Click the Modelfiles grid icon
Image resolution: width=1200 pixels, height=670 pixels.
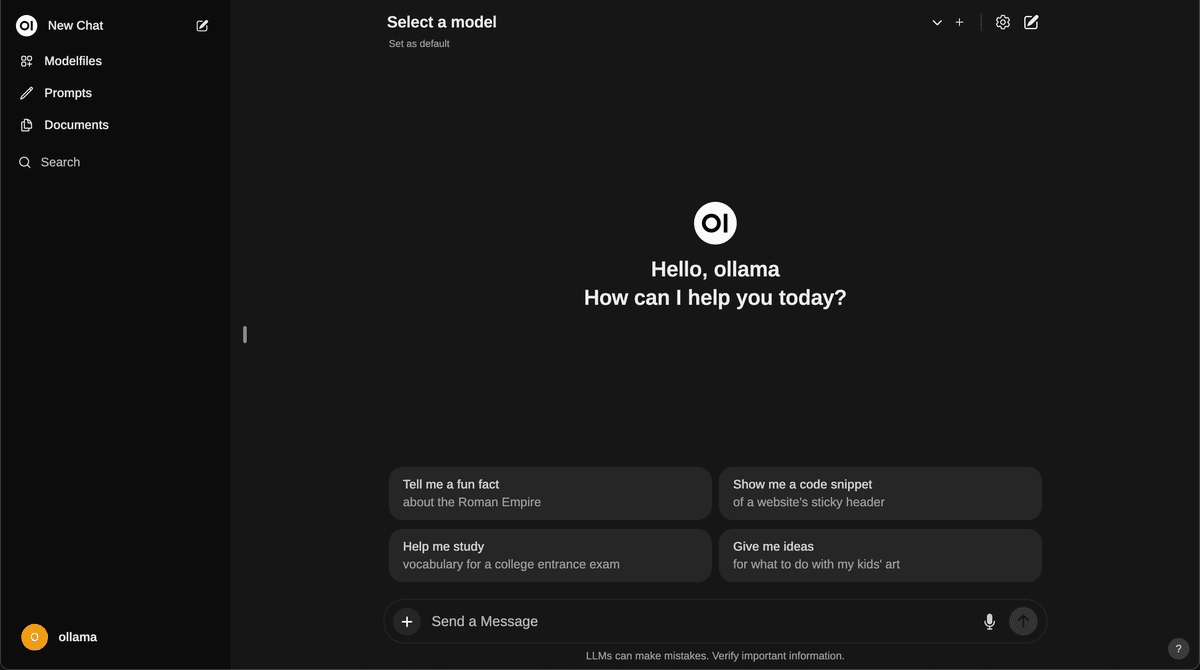27,61
